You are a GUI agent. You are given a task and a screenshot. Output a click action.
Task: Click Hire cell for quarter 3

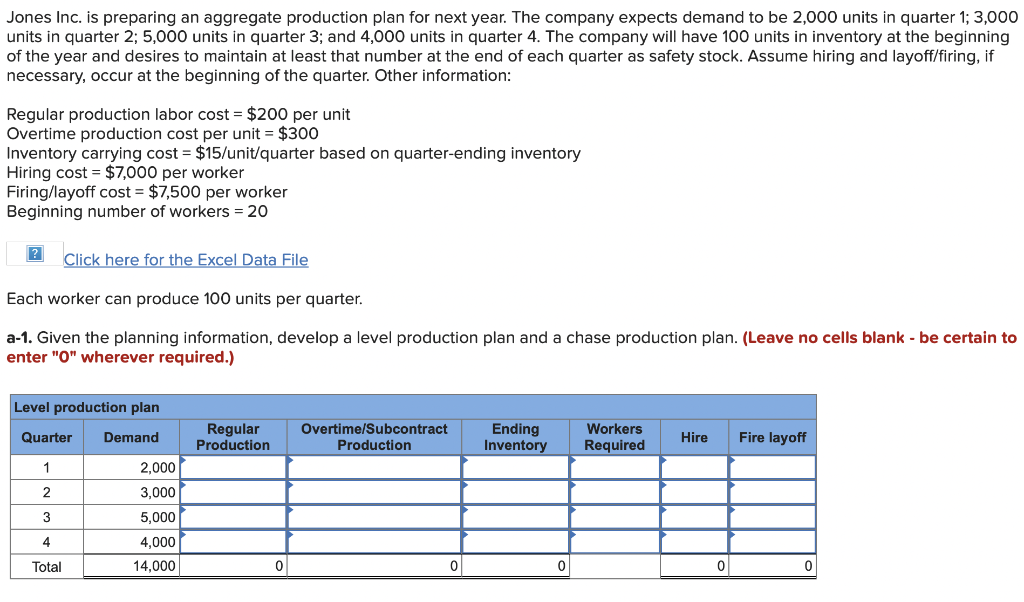694,518
